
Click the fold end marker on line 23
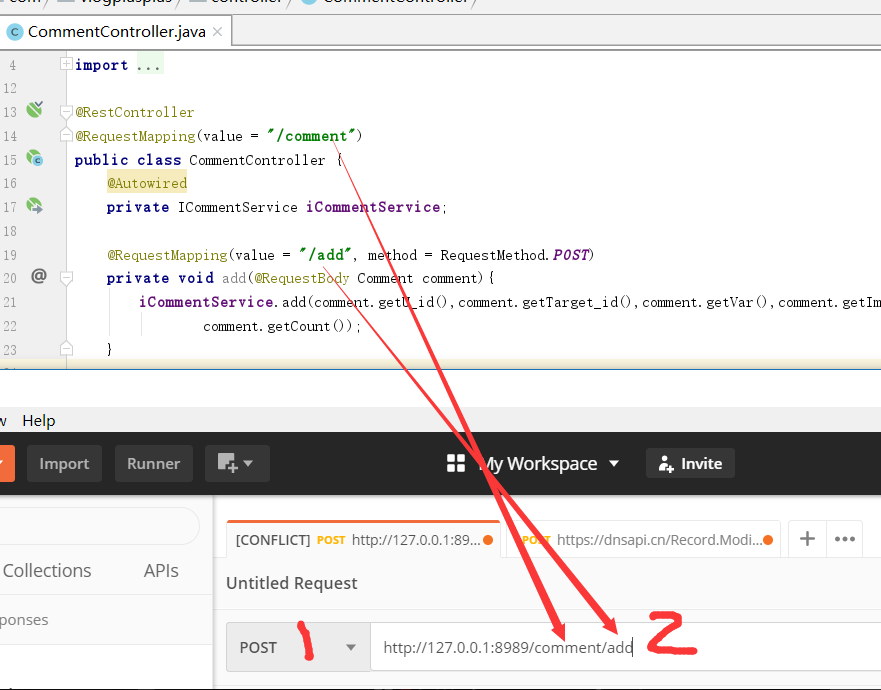(x=66, y=348)
